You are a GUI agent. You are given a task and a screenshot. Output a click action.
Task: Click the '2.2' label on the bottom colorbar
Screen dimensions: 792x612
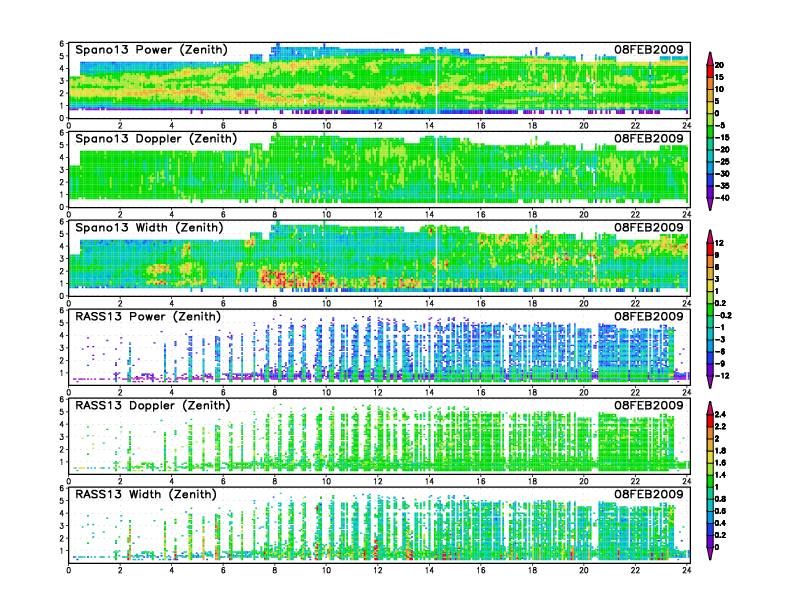[720, 427]
